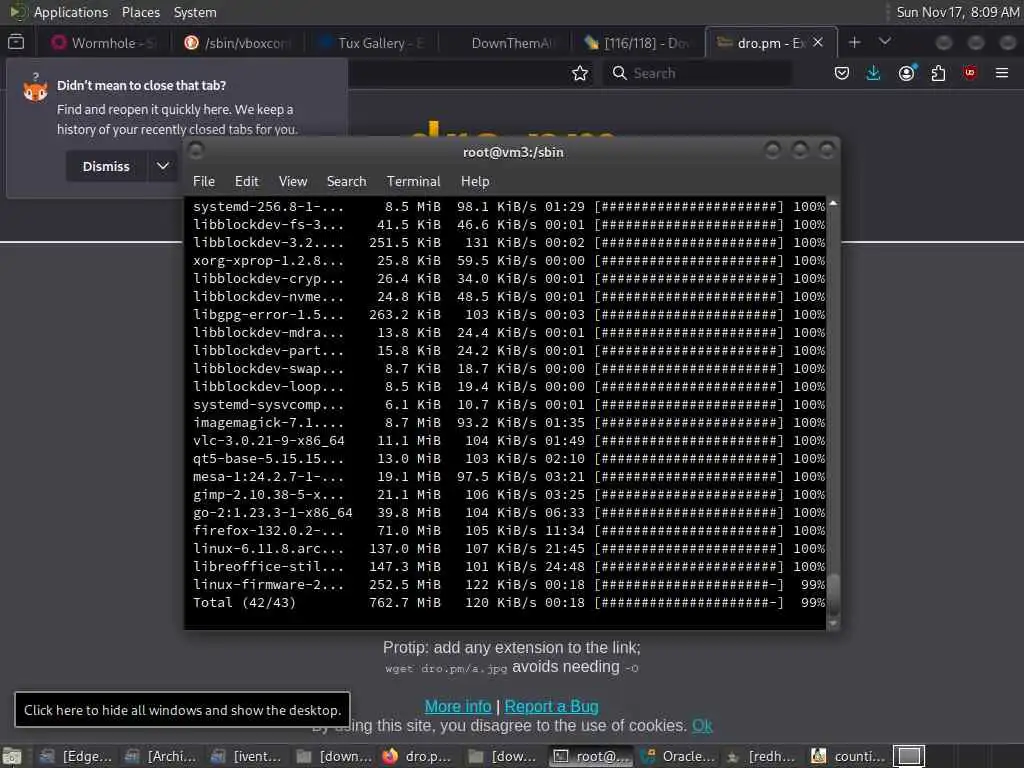Viewport: 1024px width, 768px height.
Task: Open new tab with plus button
Action: [854, 42]
